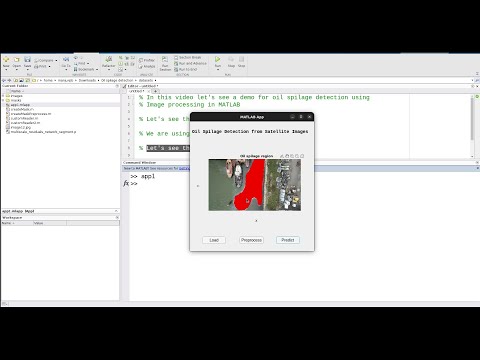This screenshot has width=480, height=360.
Task: Click the Save icon in toolstrip
Action: tap(27, 60)
